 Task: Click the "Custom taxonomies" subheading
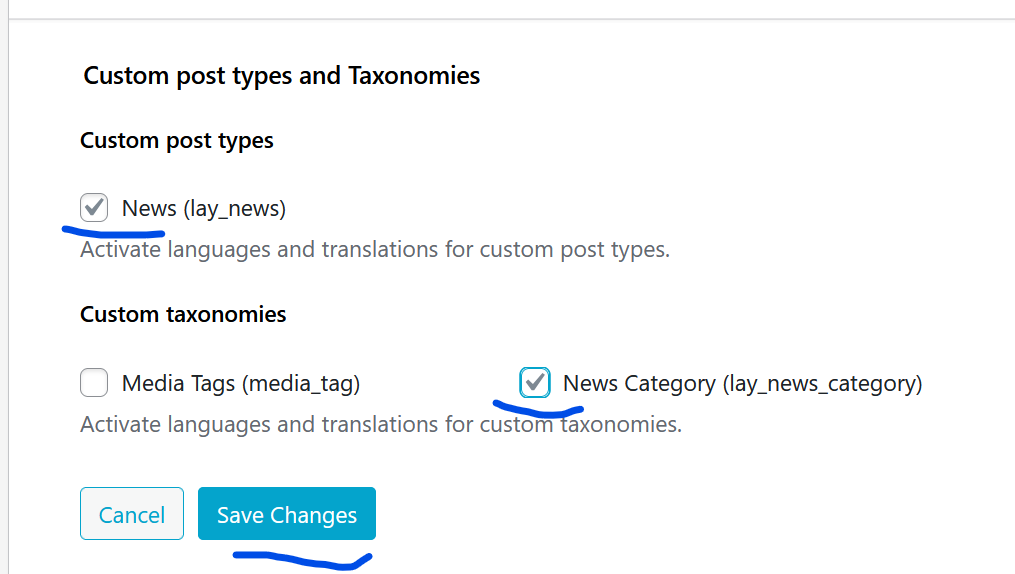click(x=183, y=314)
